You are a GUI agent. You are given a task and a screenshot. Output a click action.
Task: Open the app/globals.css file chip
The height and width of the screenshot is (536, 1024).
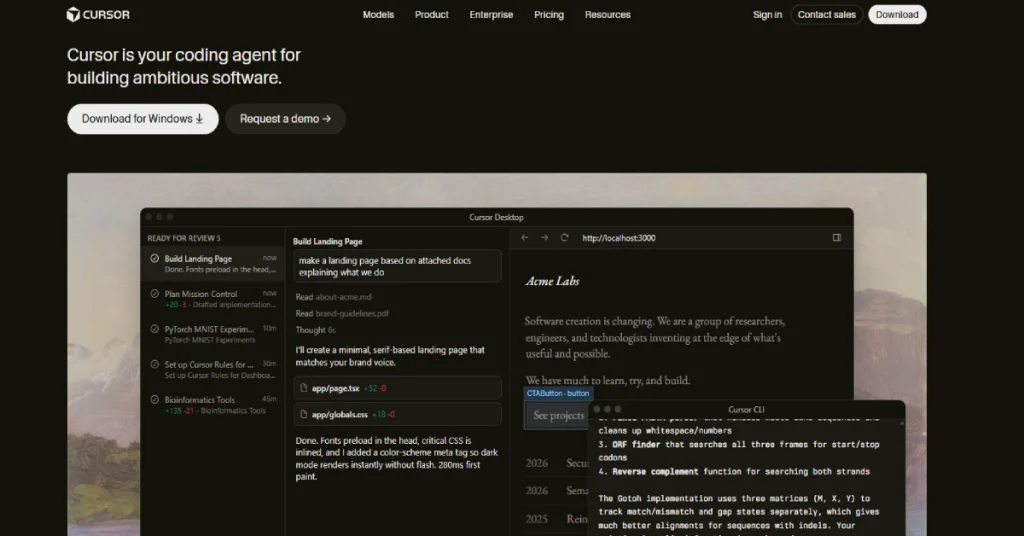397,414
